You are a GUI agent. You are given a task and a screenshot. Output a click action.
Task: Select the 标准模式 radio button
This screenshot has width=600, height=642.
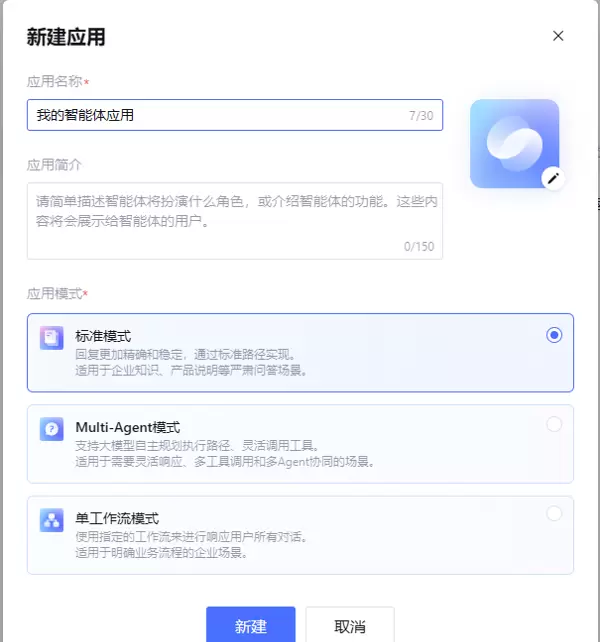click(x=554, y=335)
